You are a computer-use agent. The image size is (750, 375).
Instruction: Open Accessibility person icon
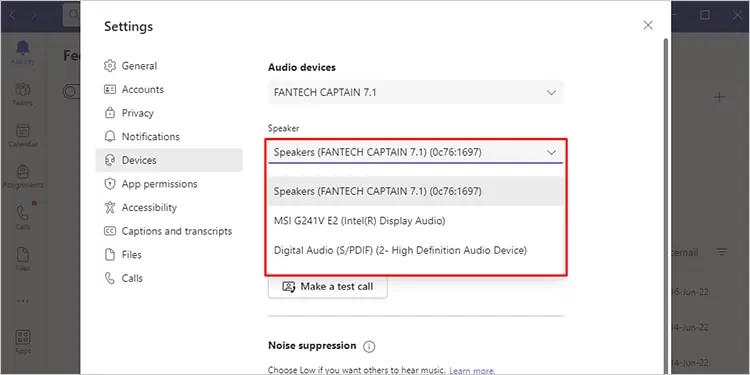click(110, 207)
